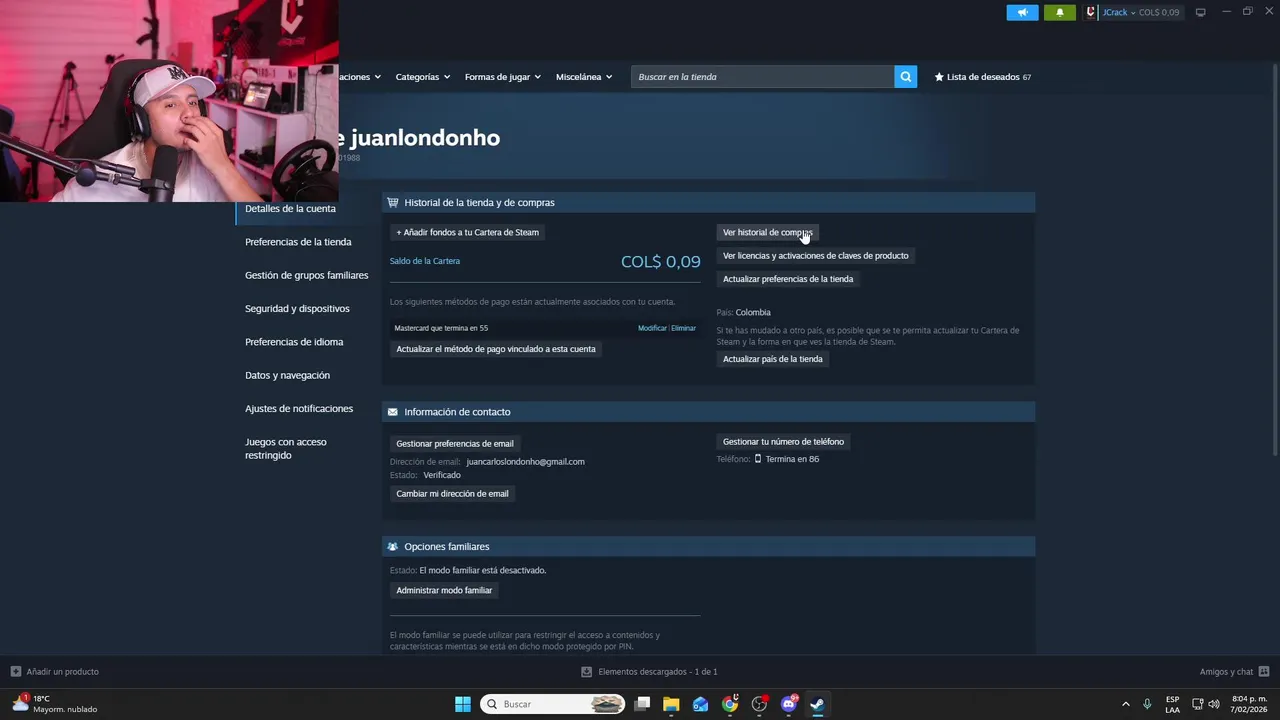This screenshot has height=720, width=1280.
Task: Open the clock showing 8:04 p. m.
Action: pyautogui.click(x=1249, y=704)
